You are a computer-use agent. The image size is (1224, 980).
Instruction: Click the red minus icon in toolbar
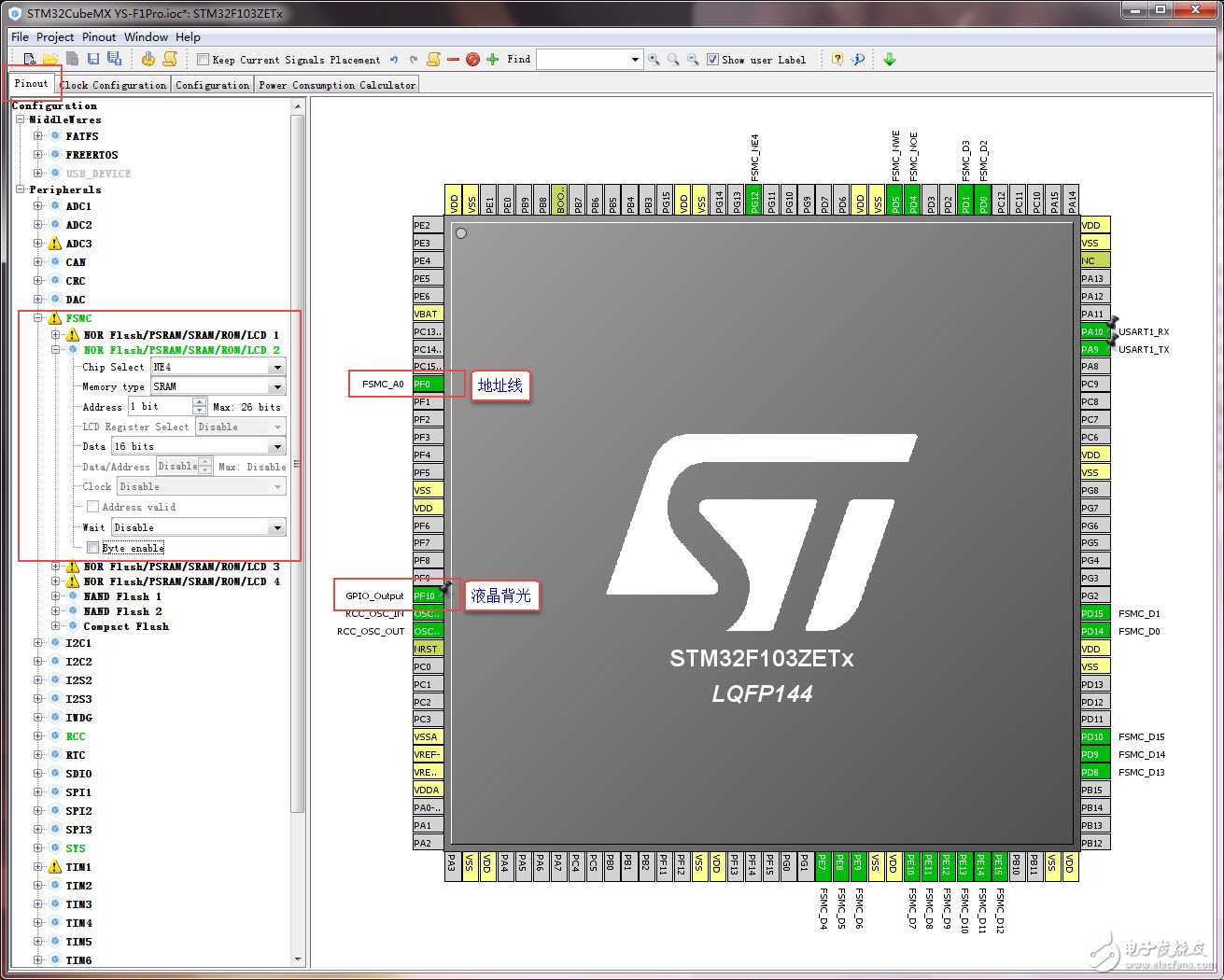[453, 60]
